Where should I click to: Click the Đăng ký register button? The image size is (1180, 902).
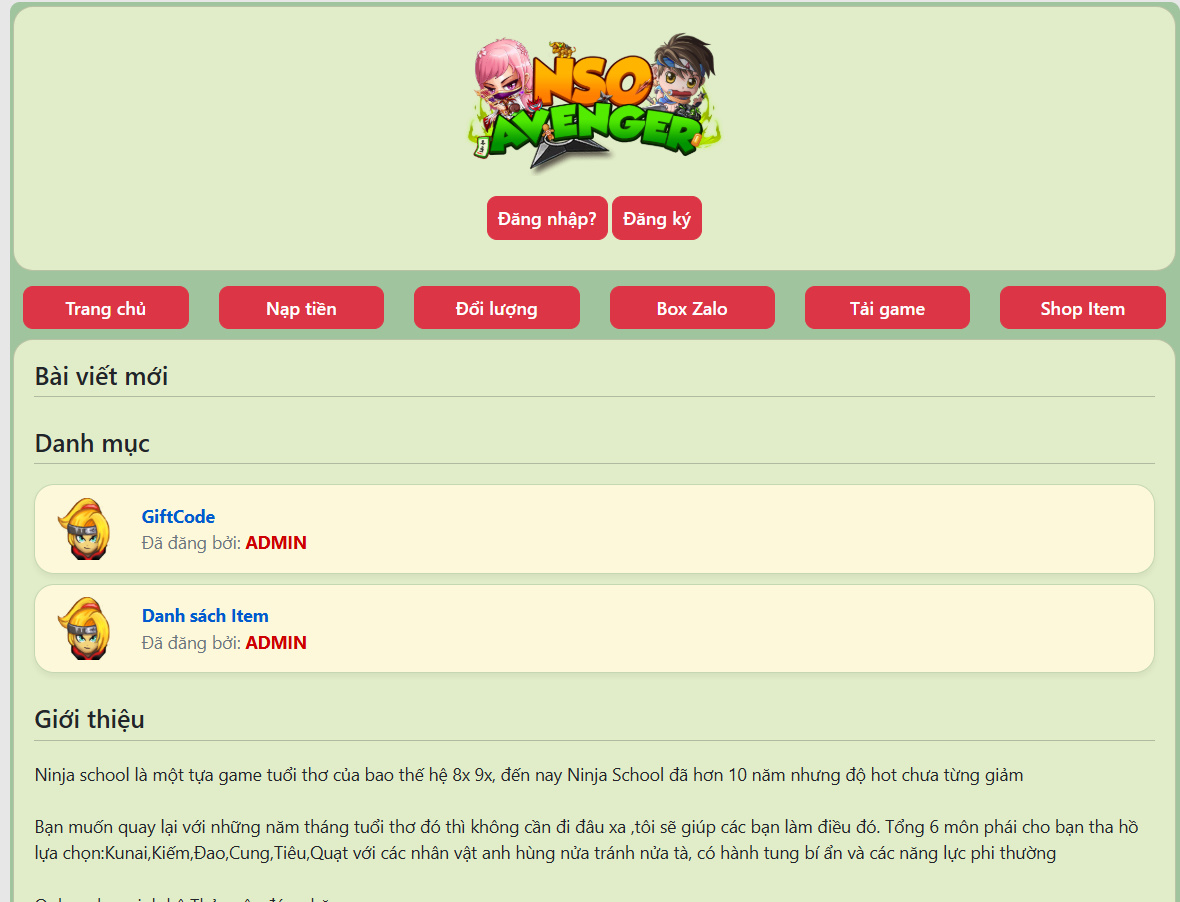pyautogui.click(x=657, y=218)
